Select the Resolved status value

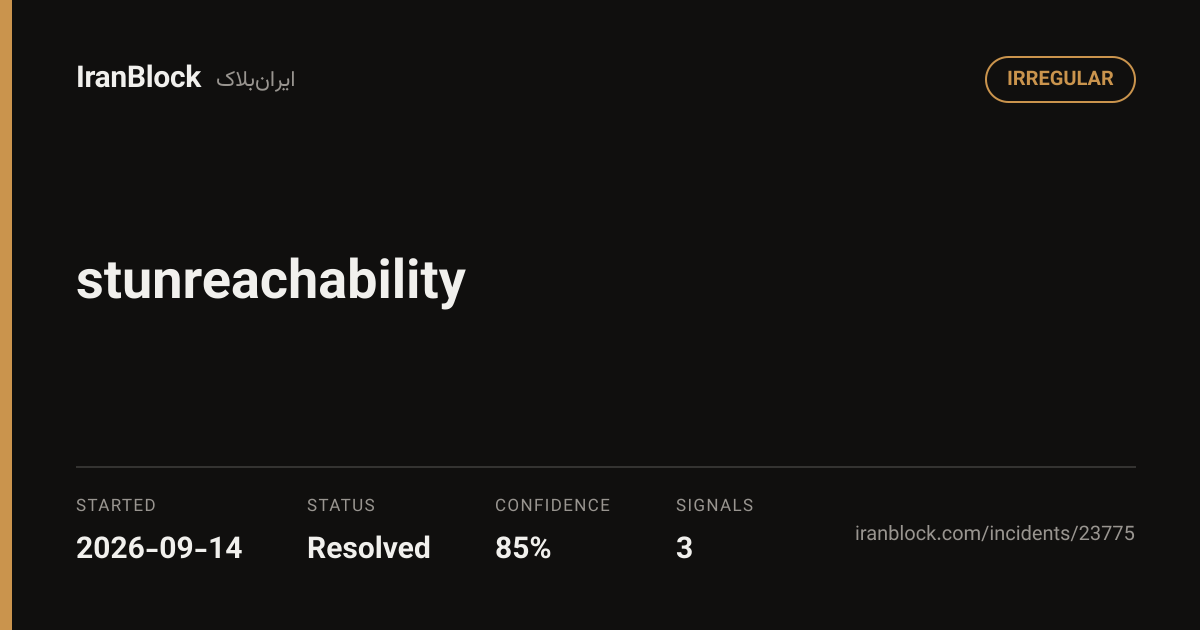(369, 548)
